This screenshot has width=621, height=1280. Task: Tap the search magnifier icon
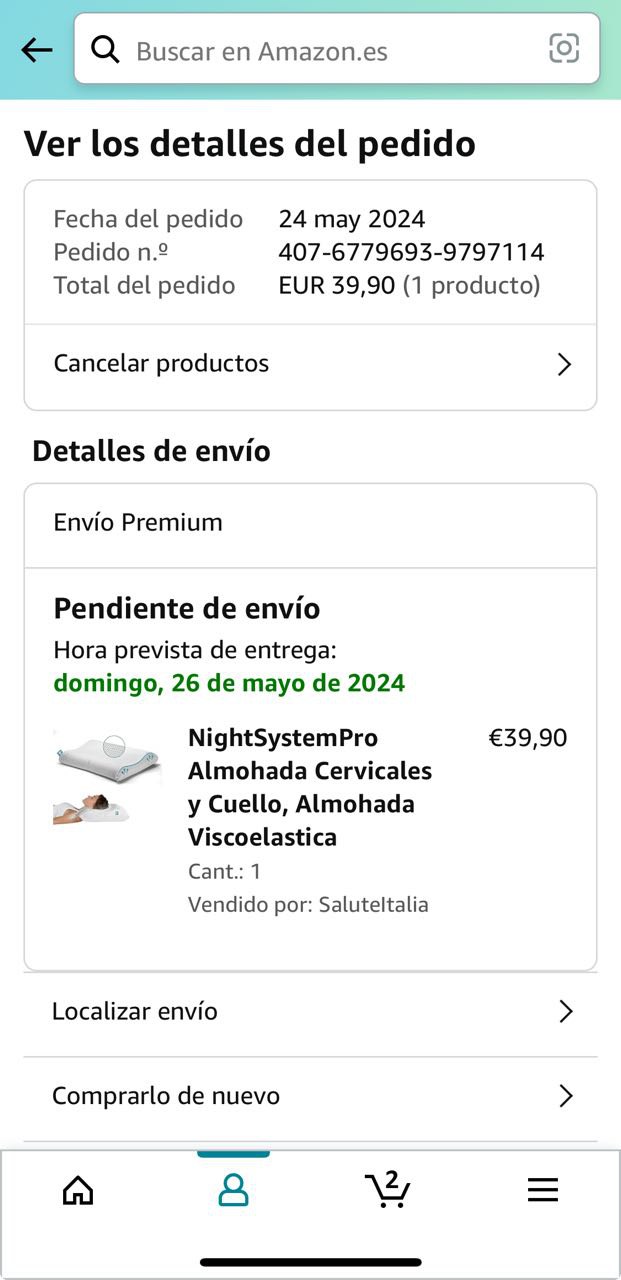coord(105,49)
